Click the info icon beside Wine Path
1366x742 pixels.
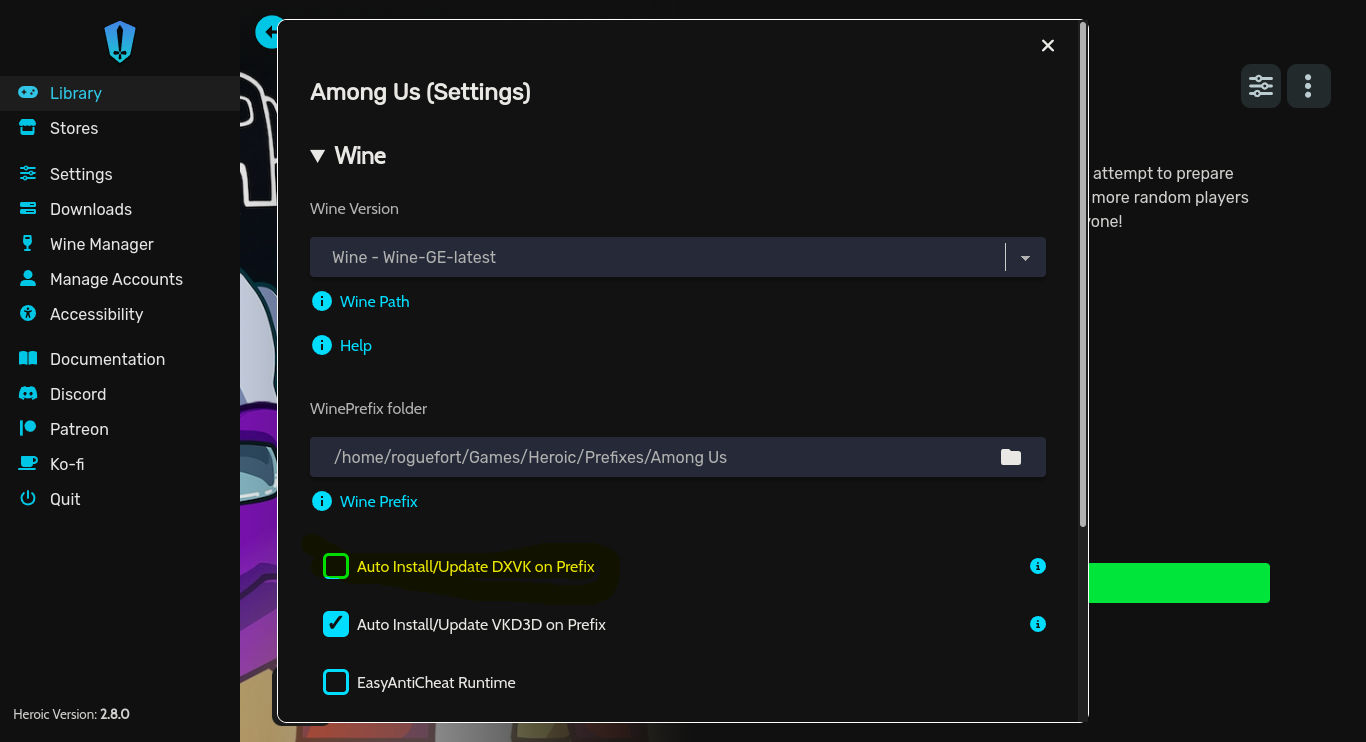[322, 301]
